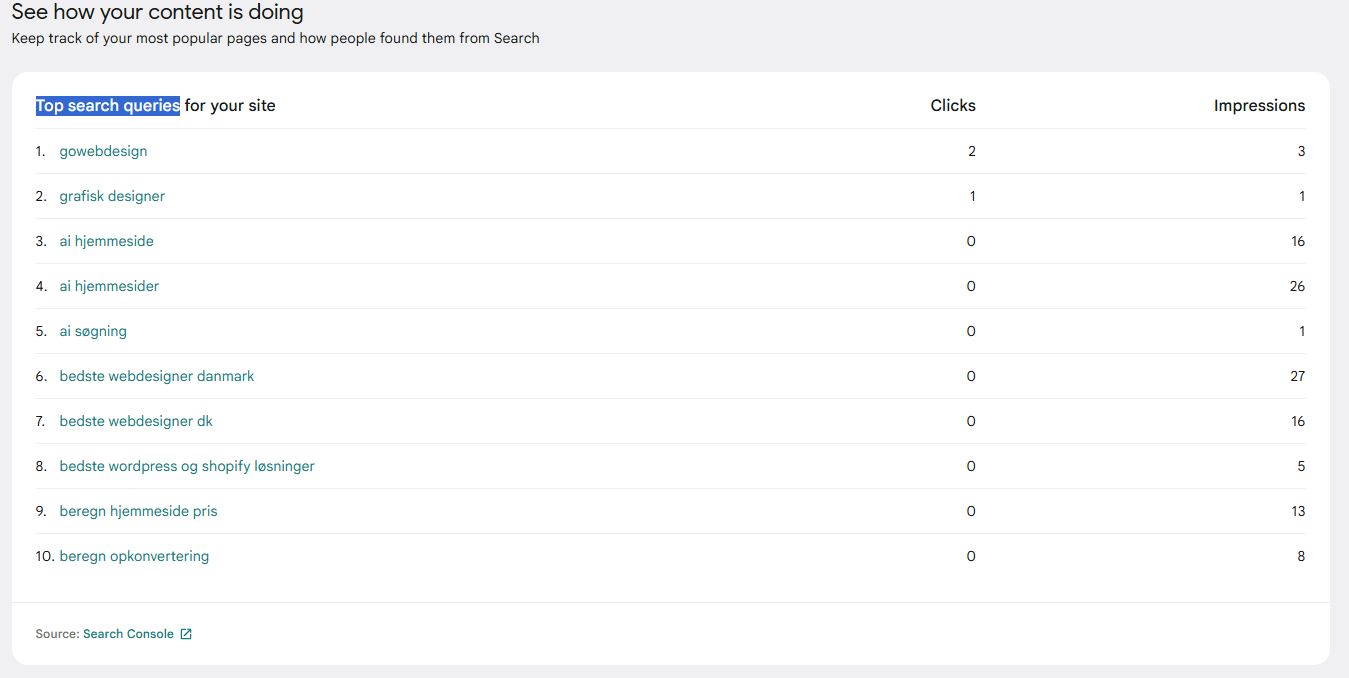This screenshot has height=678, width=1349.
Task: Click the beregn hjemmeside pris query
Action: tap(138, 511)
